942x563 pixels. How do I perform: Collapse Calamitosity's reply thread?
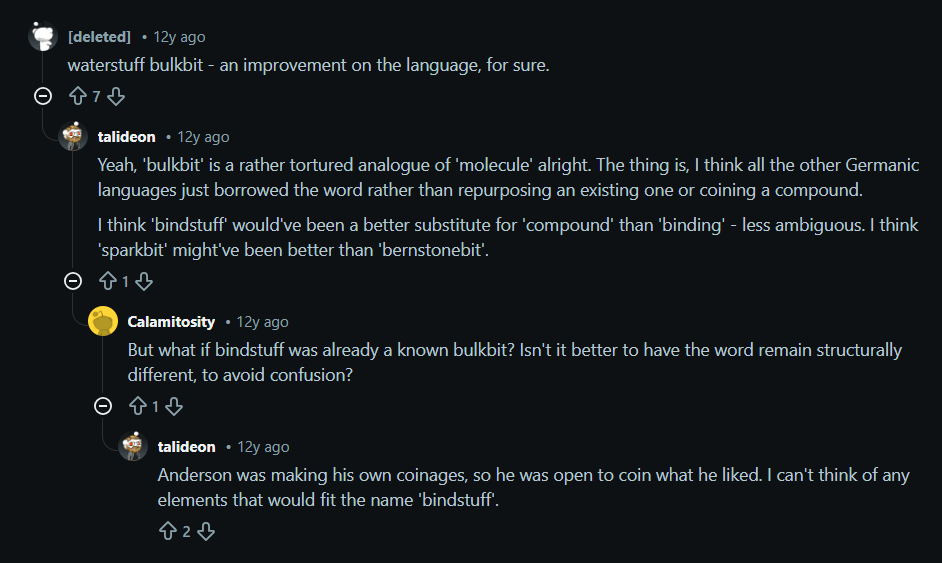pyautogui.click(x=103, y=406)
